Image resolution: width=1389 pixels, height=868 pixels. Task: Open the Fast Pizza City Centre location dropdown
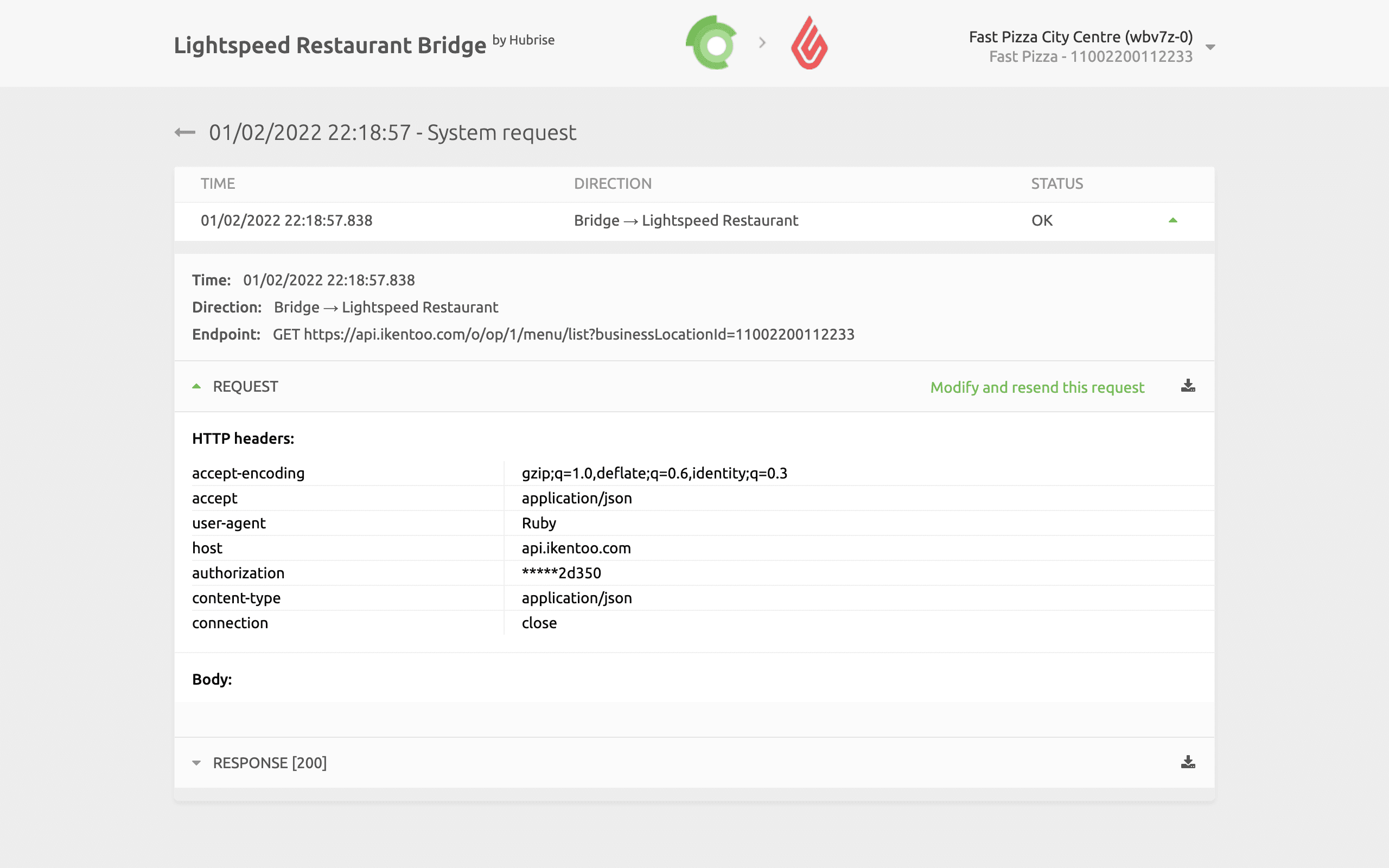coord(1210,47)
